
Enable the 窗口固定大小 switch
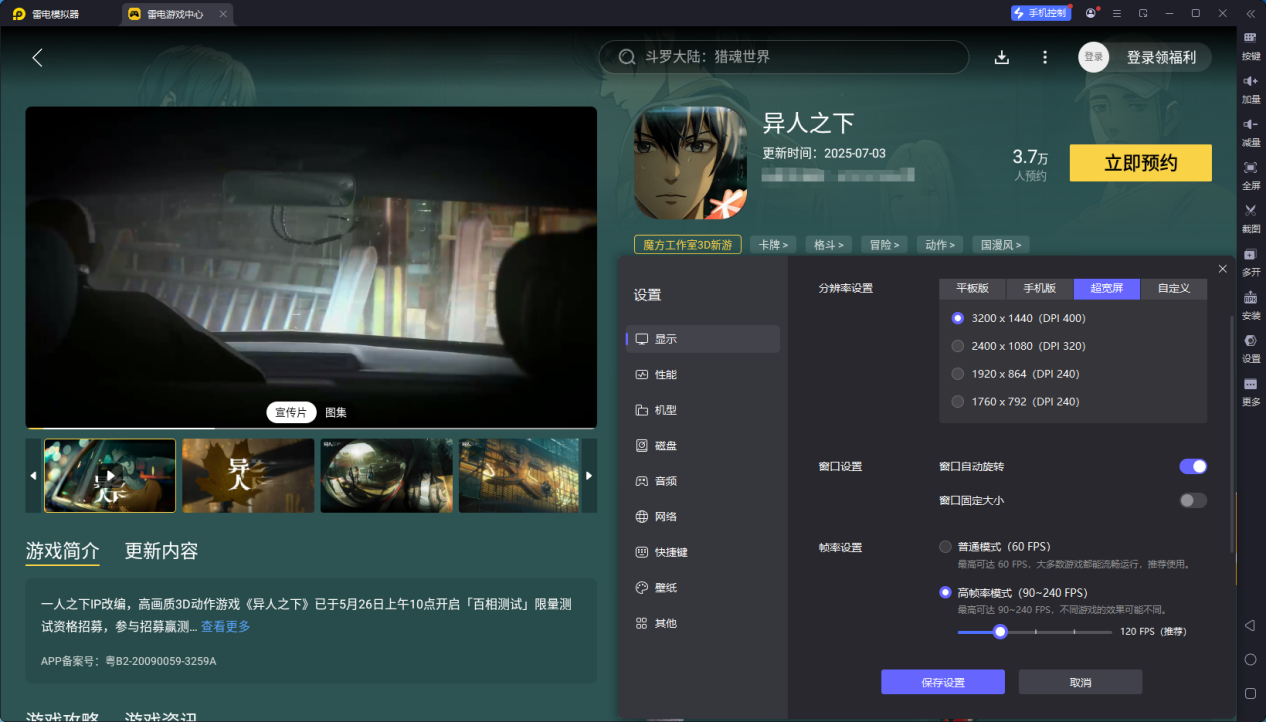click(x=1193, y=500)
